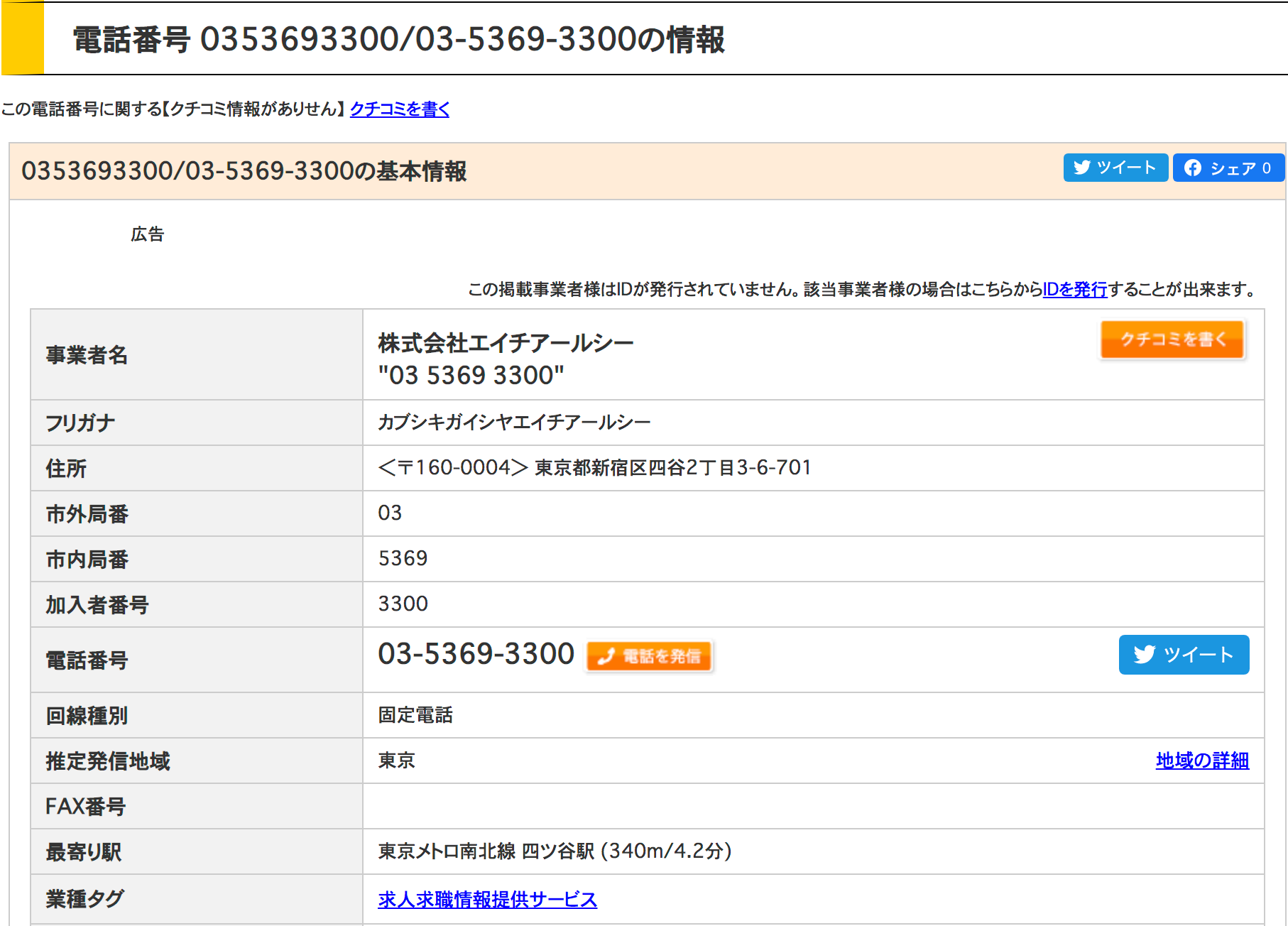
Task: Click the 東京 value in 推定発信地域 row
Action: 396,761
